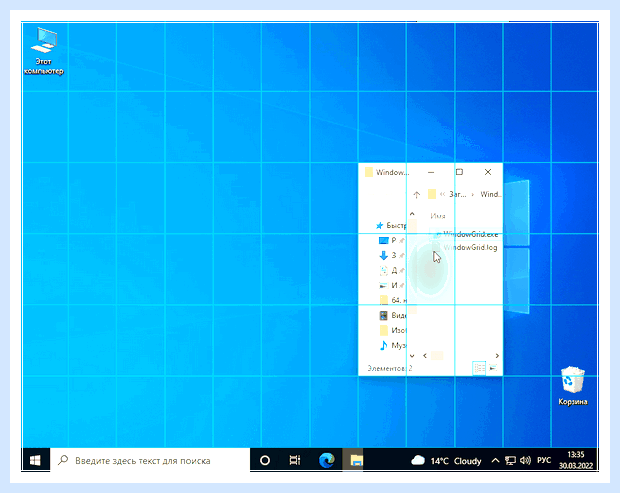Open the volume speaker tray icon

point(525,461)
